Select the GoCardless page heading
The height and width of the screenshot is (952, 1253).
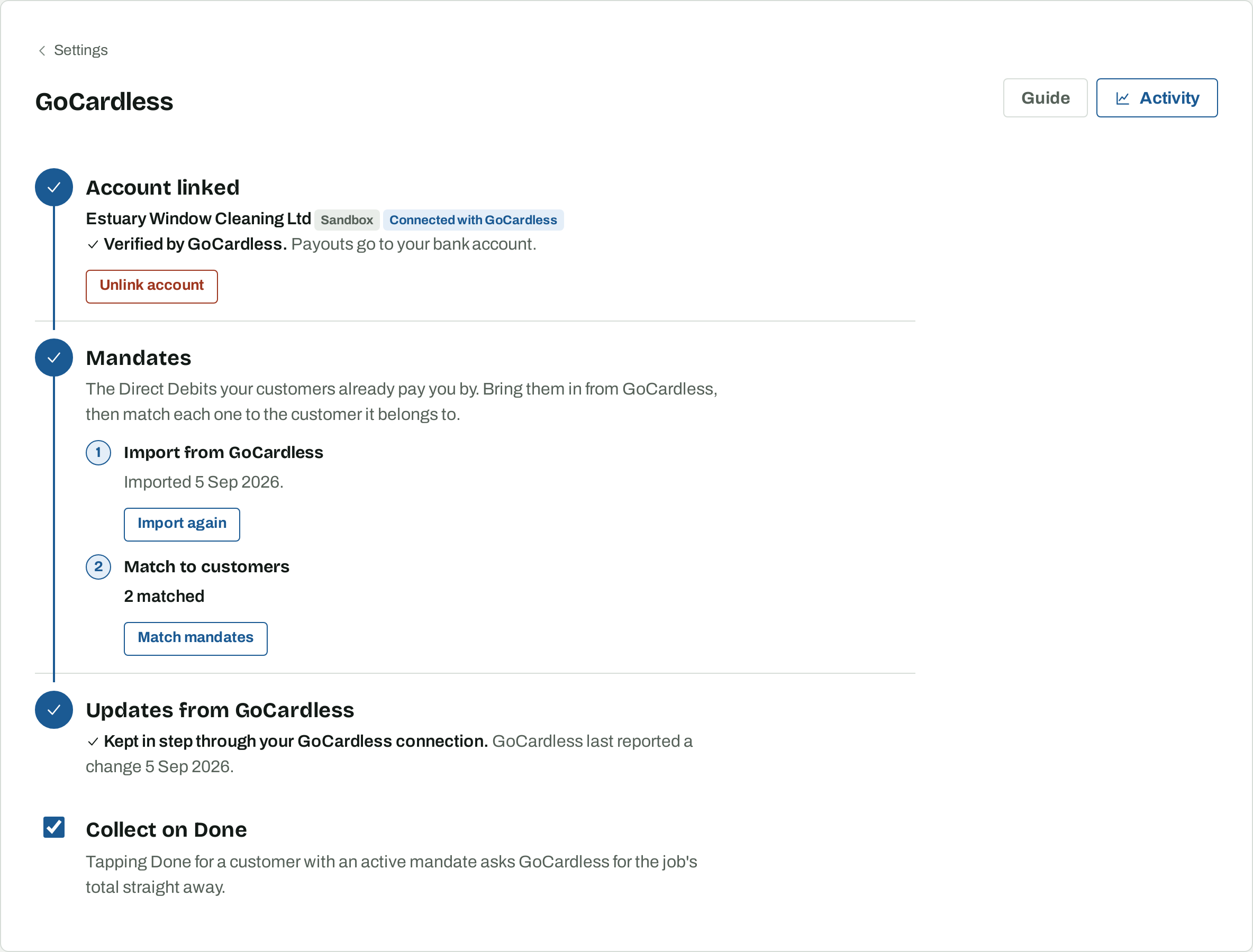(104, 102)
